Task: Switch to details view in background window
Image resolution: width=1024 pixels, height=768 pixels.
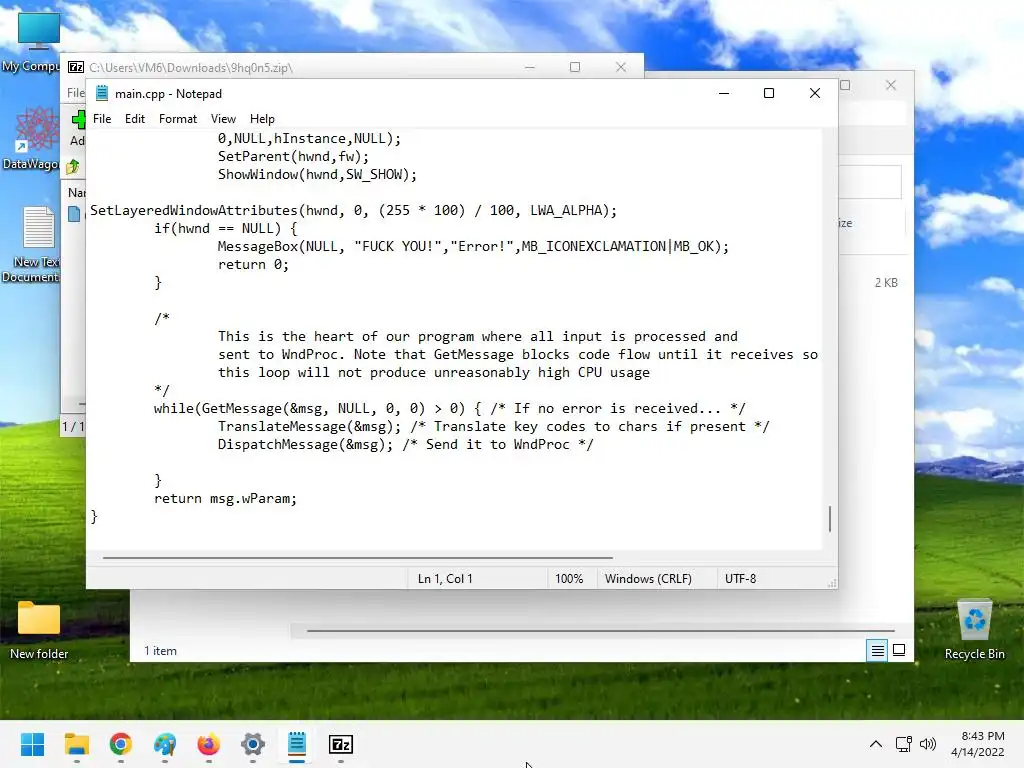Action: tap(877, 650)
